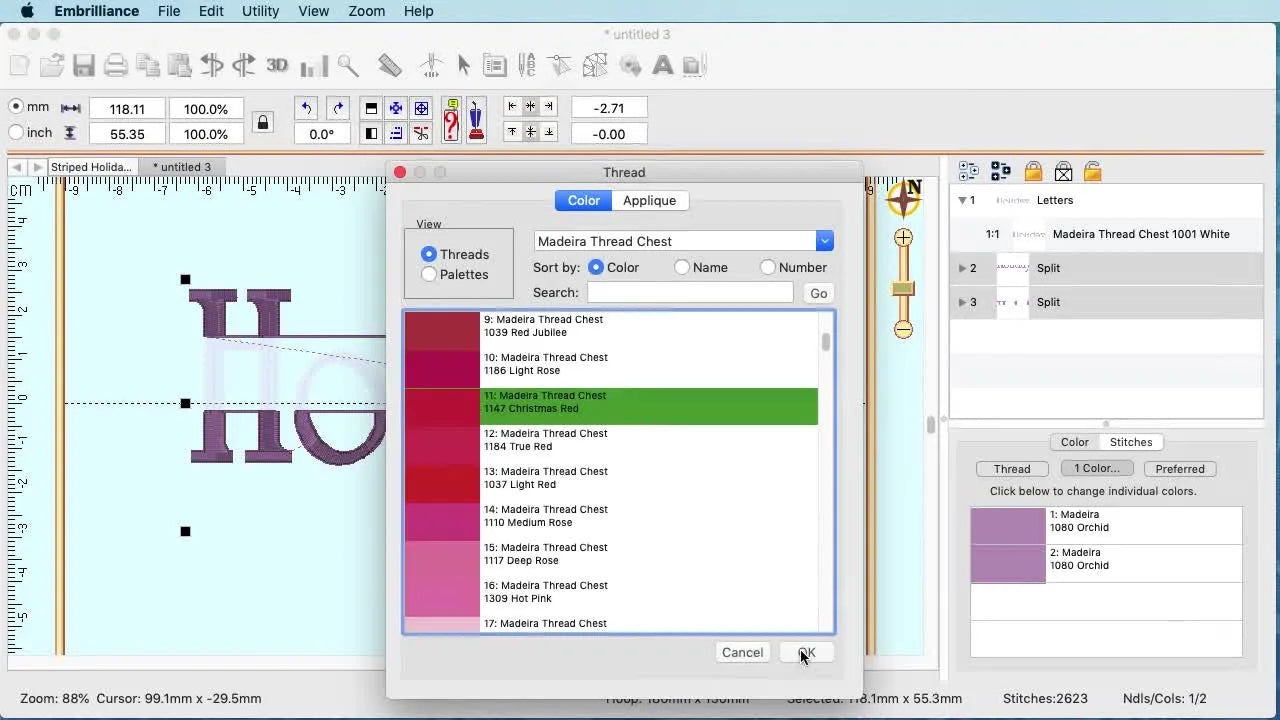Click the Preferred button

pos(1180,469)
